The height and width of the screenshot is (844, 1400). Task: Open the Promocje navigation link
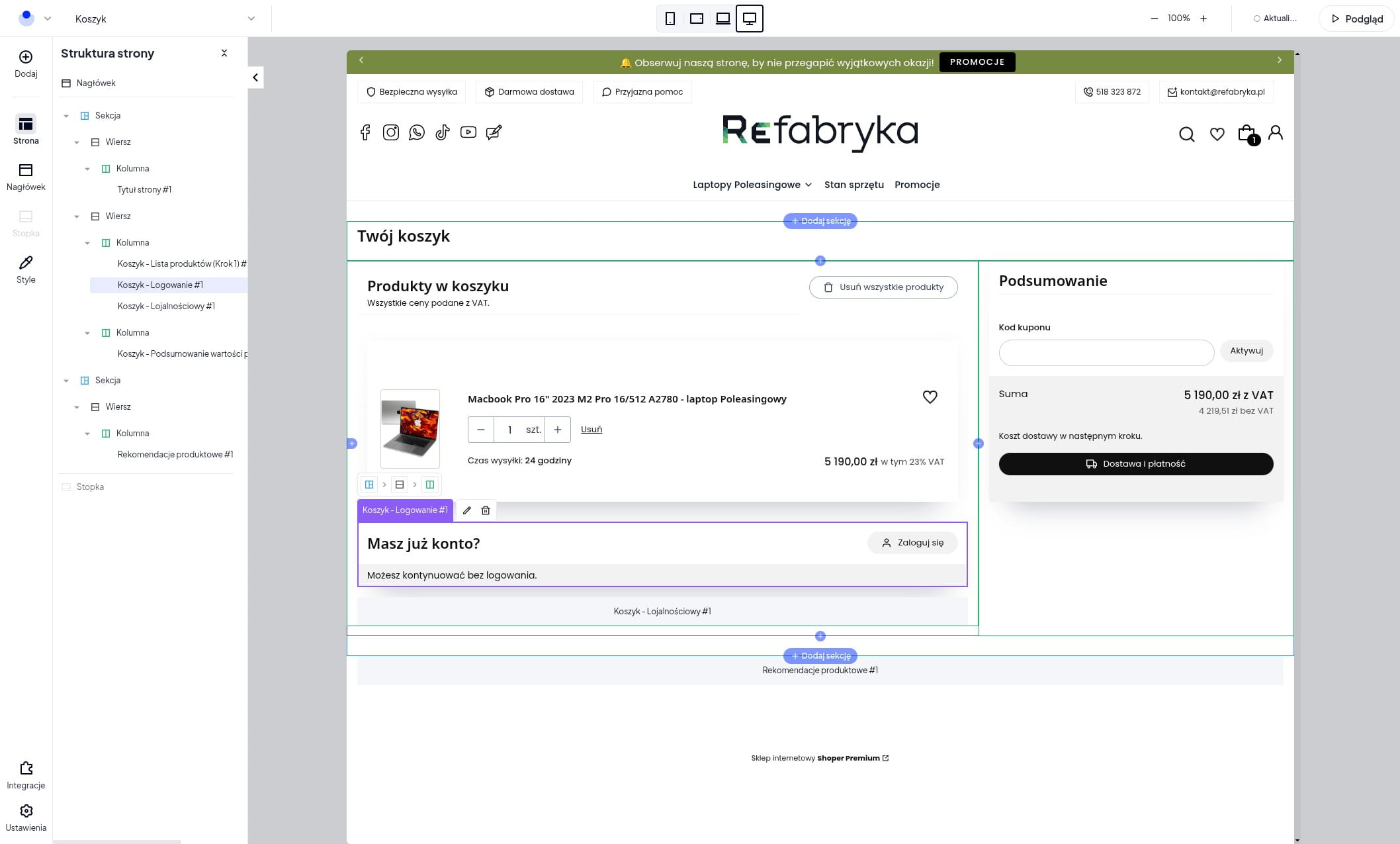[x=917, y=185]
